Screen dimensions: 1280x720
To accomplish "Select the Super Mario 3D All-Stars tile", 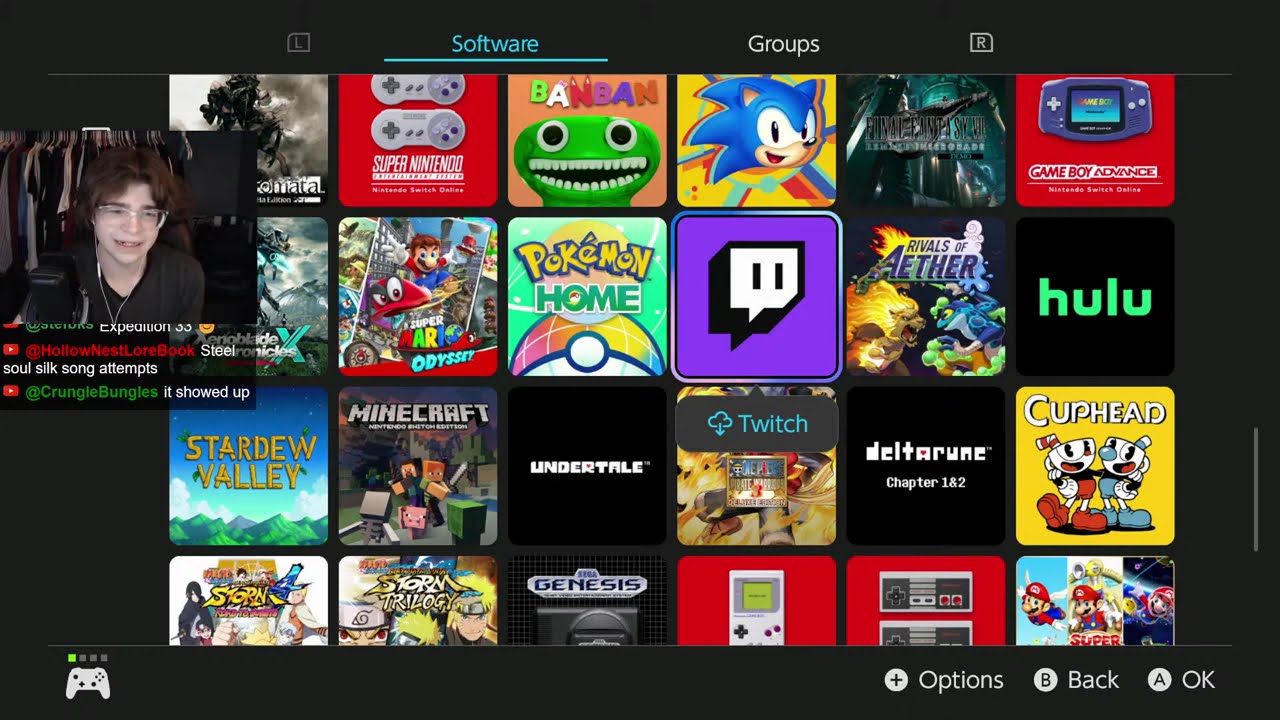I will (1095, 601).
